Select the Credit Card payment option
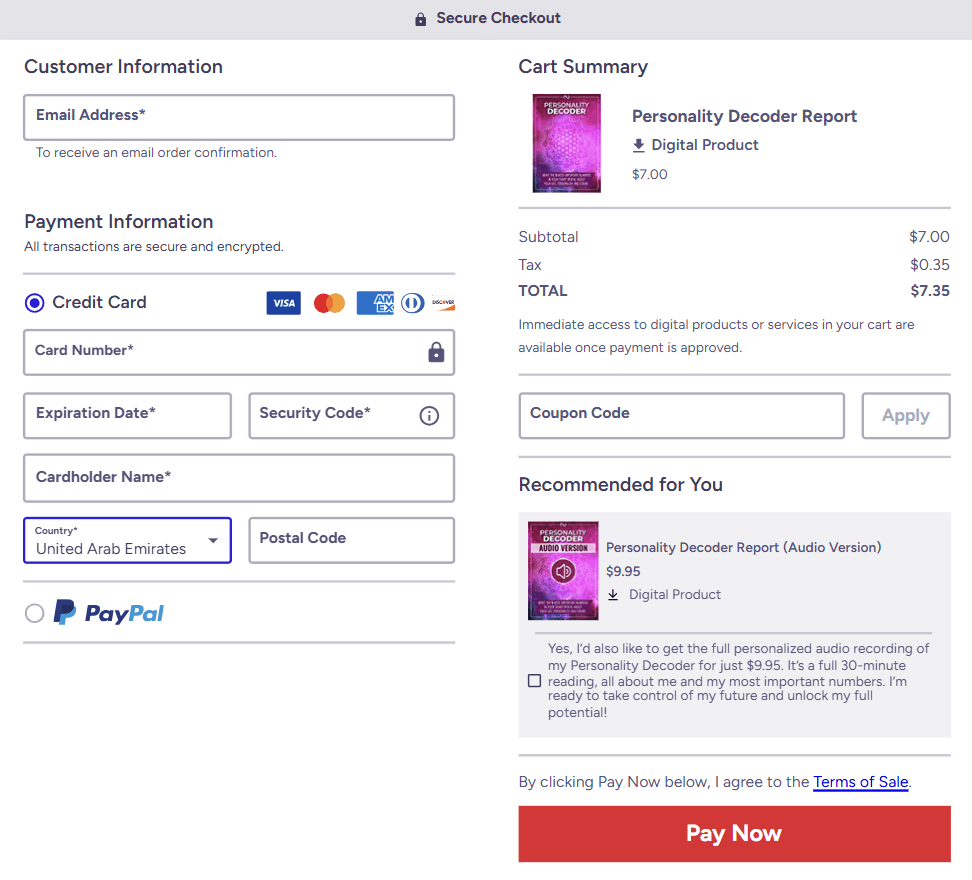 (34, 302)
